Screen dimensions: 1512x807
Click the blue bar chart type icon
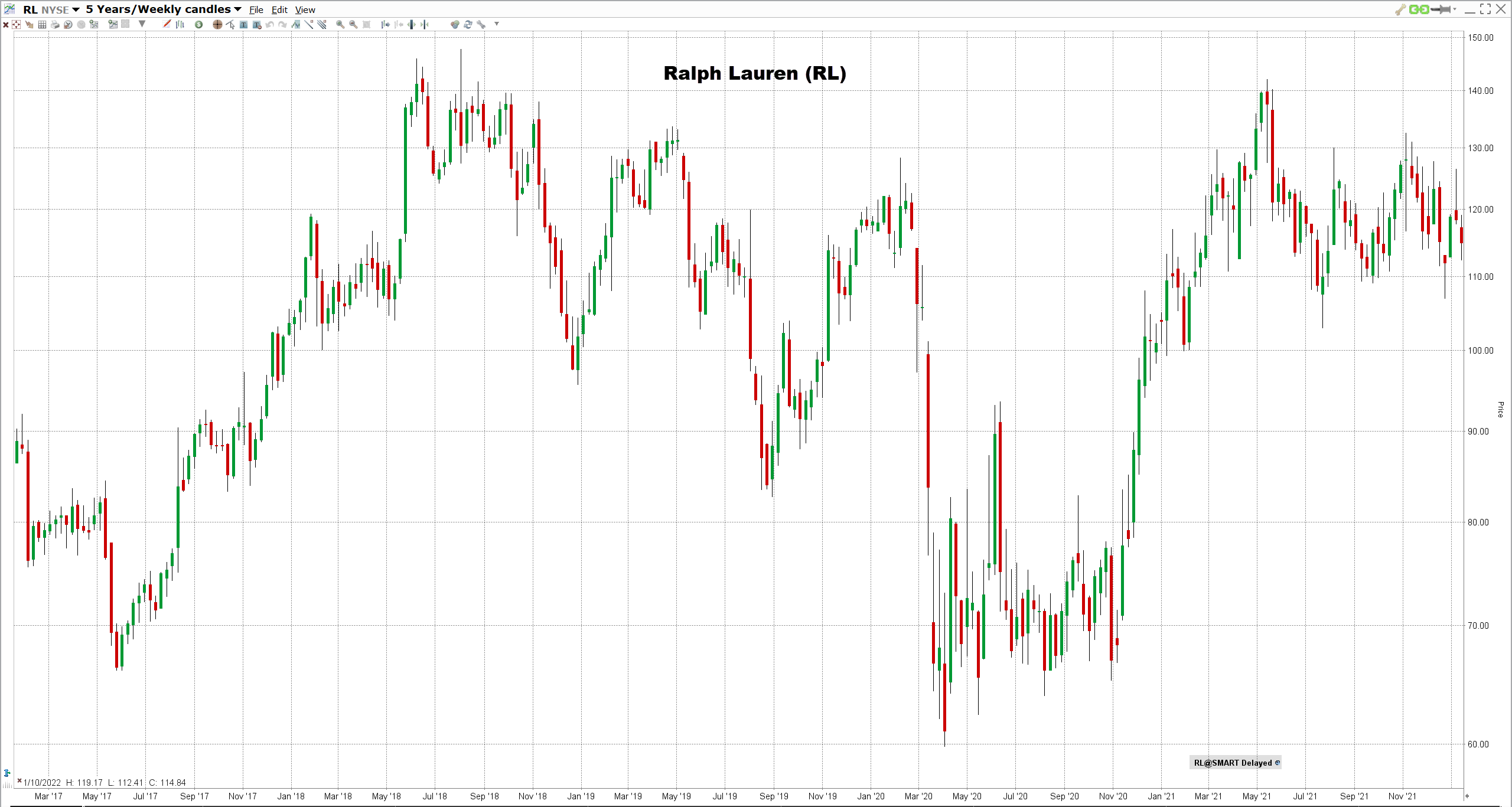180,24
